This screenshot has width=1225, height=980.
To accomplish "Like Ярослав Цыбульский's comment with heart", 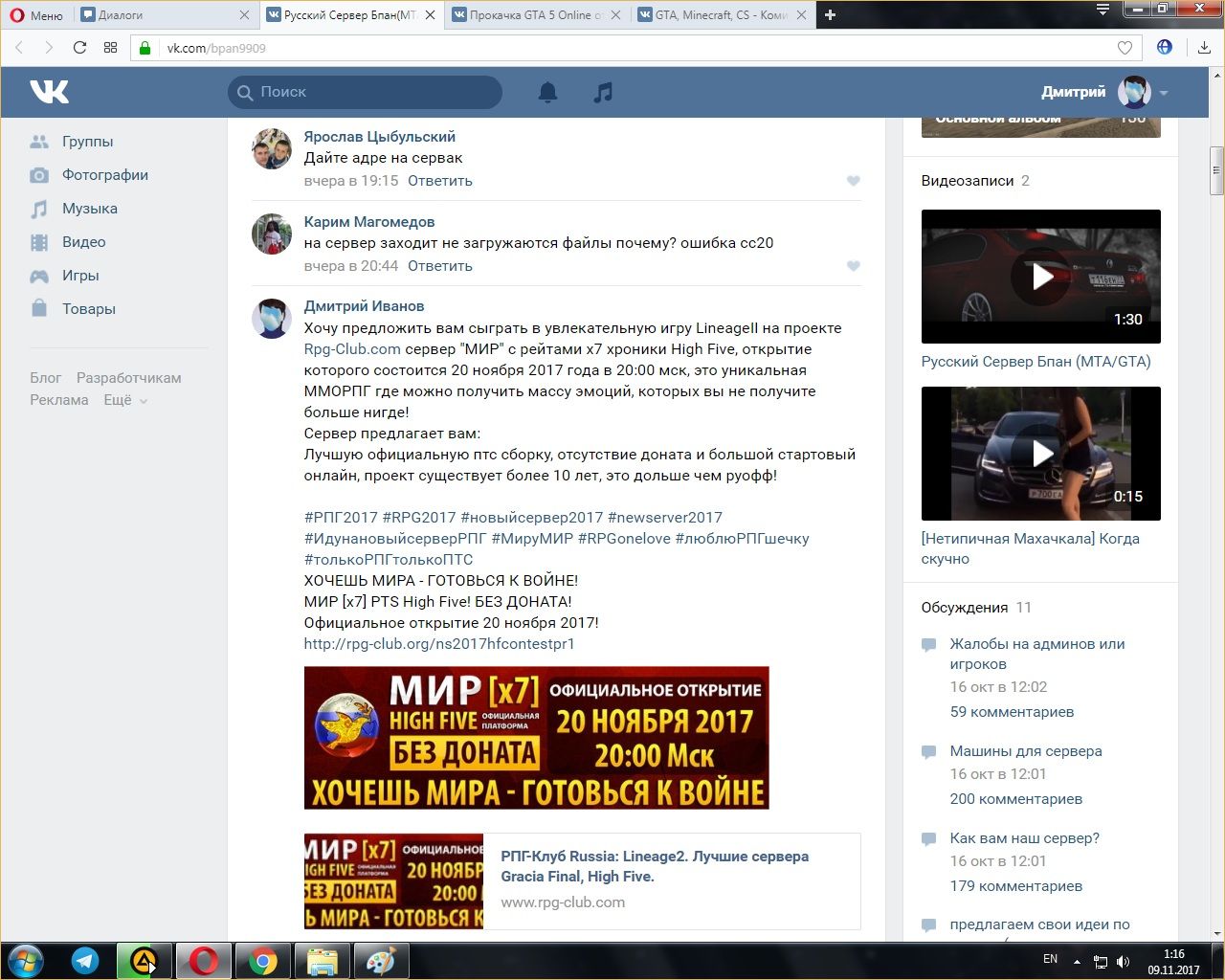I will point(854,181).
